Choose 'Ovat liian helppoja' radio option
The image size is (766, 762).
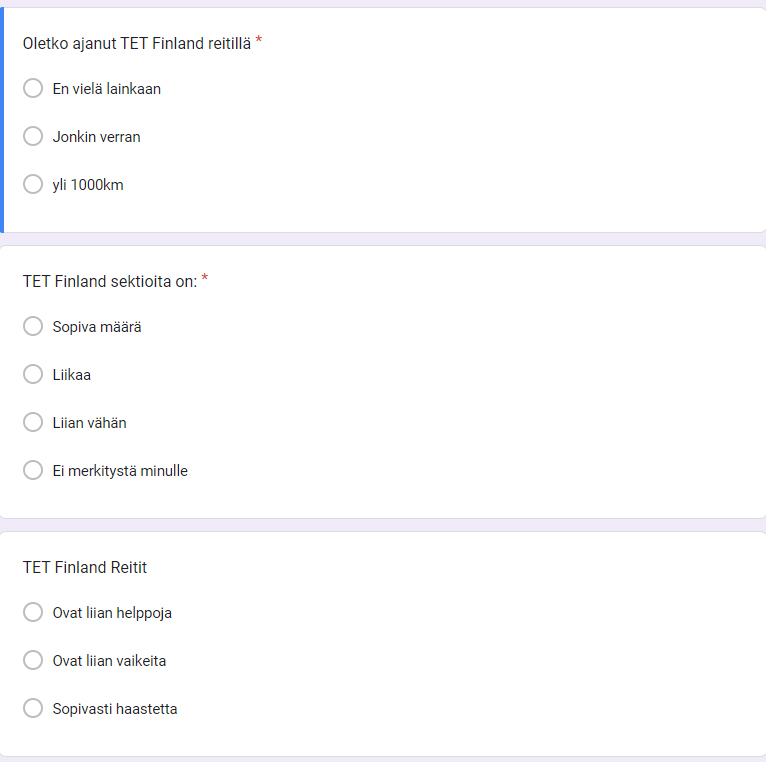coord(33,613)
